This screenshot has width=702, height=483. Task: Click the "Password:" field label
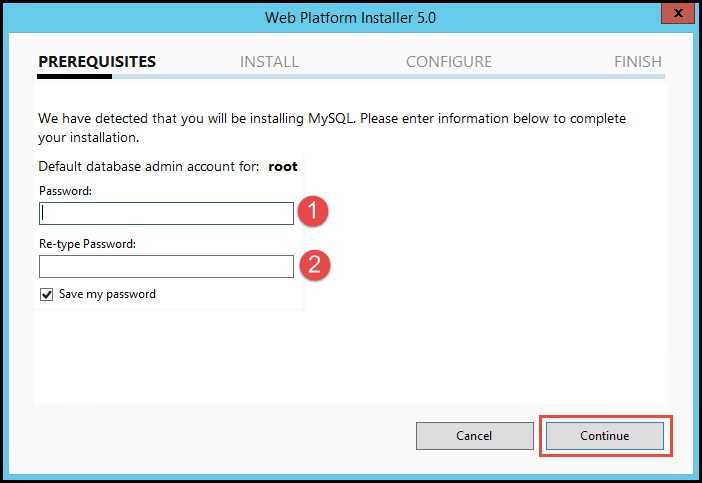[64, 191]
